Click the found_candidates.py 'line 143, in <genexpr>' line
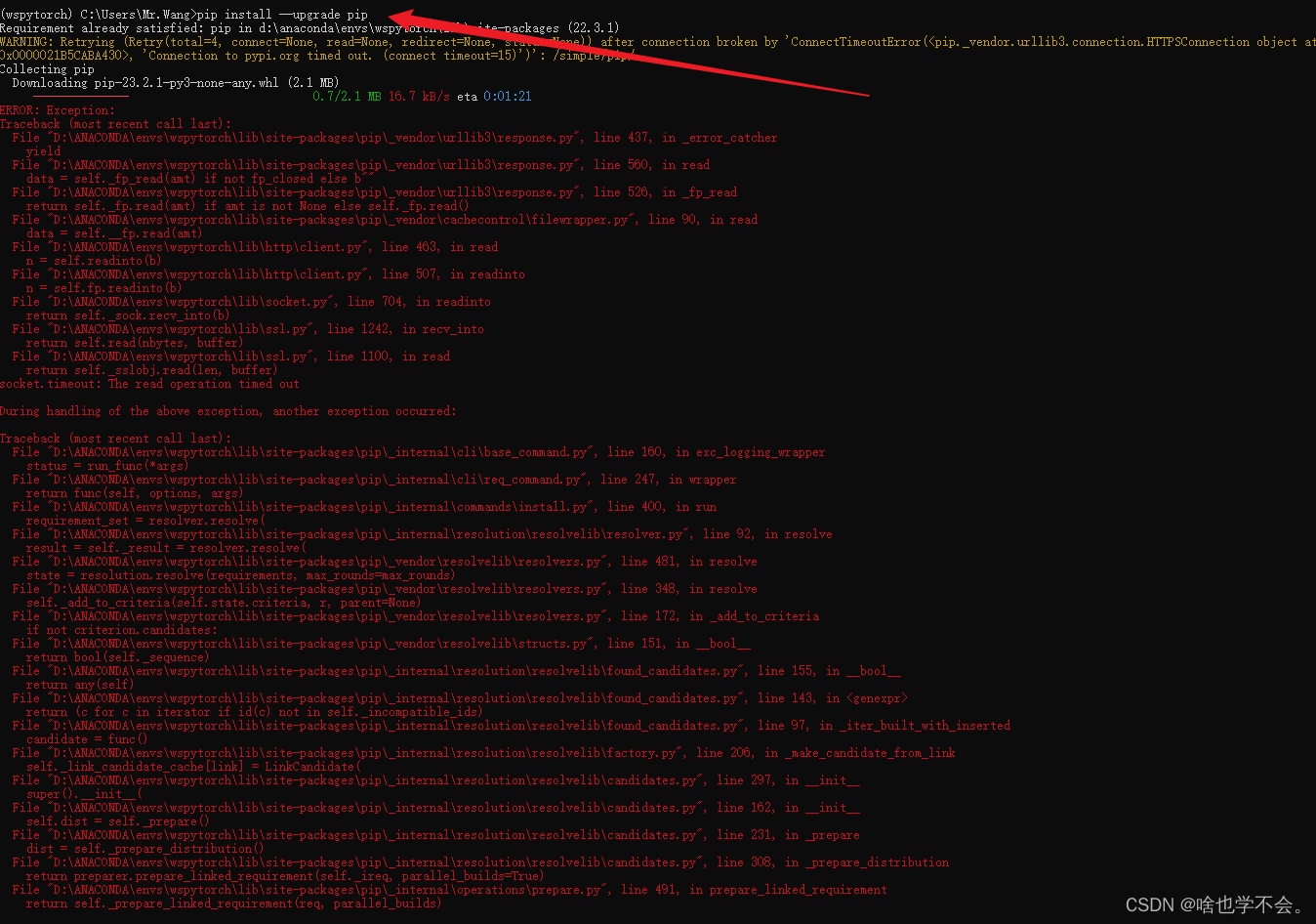The height and width of the screenshot is (924, 1316). pos(460,698)
